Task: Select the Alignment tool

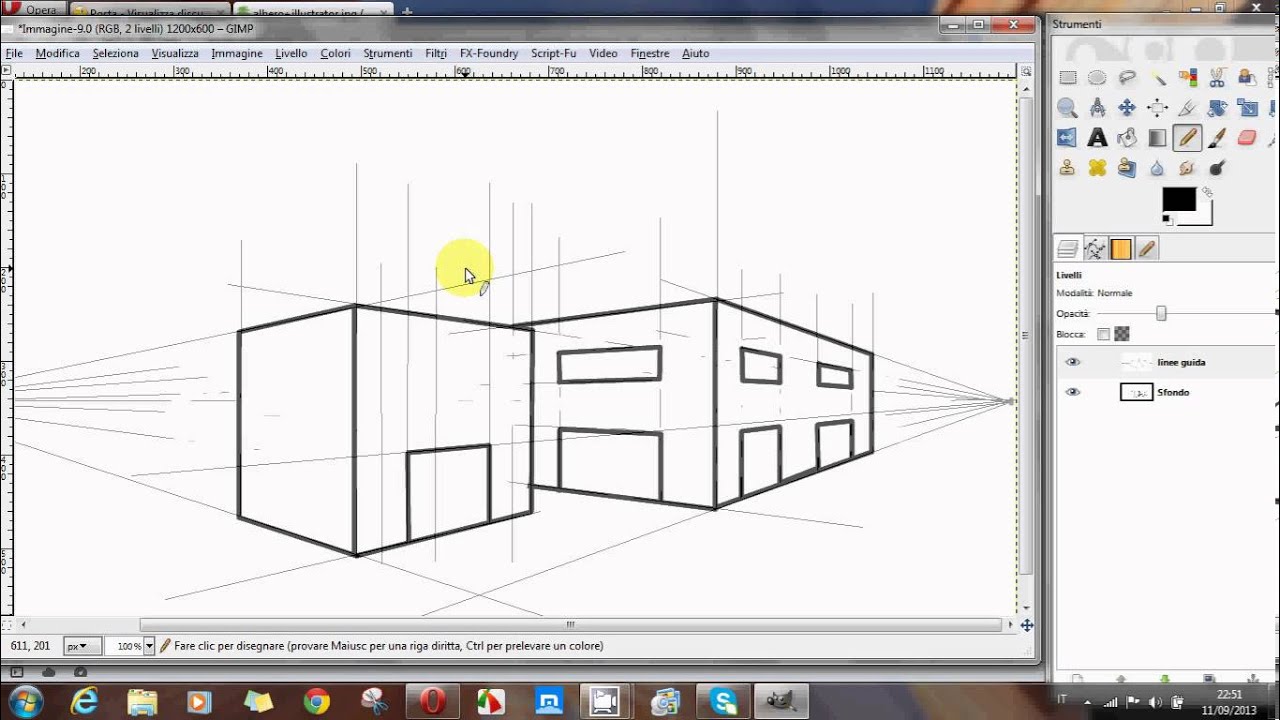Action: 1157,108
